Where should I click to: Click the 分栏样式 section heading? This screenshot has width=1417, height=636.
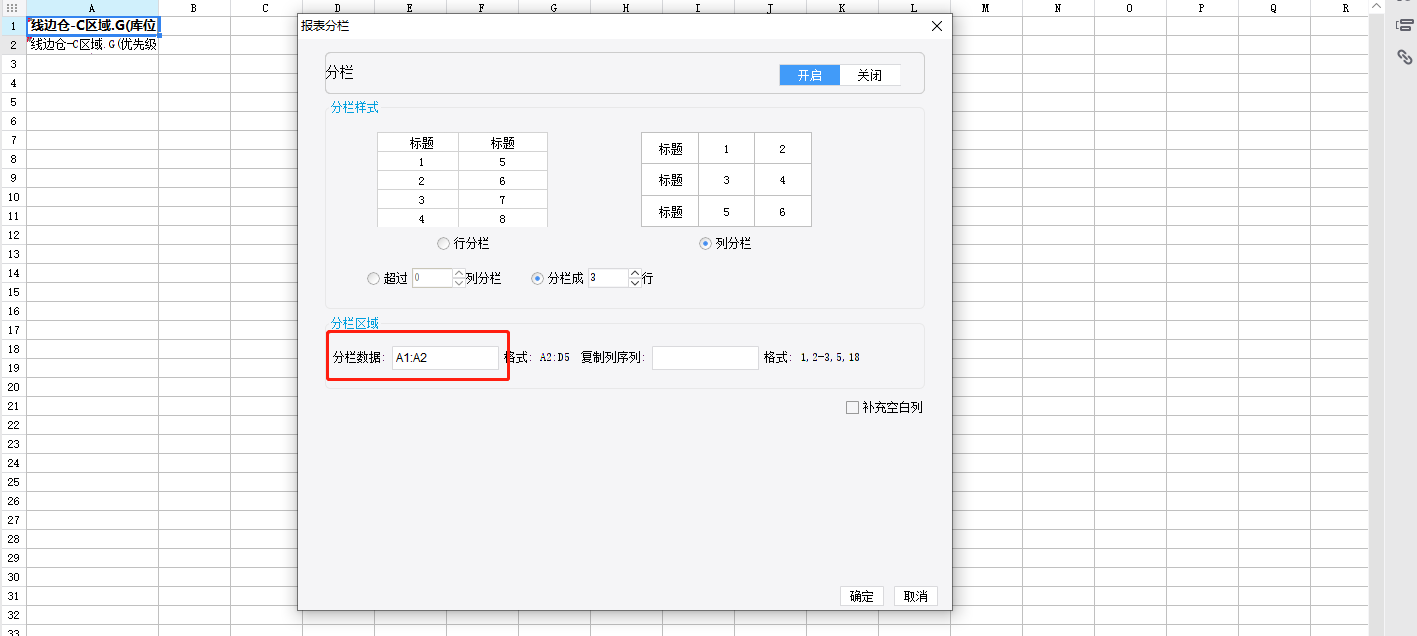(355, 108)
